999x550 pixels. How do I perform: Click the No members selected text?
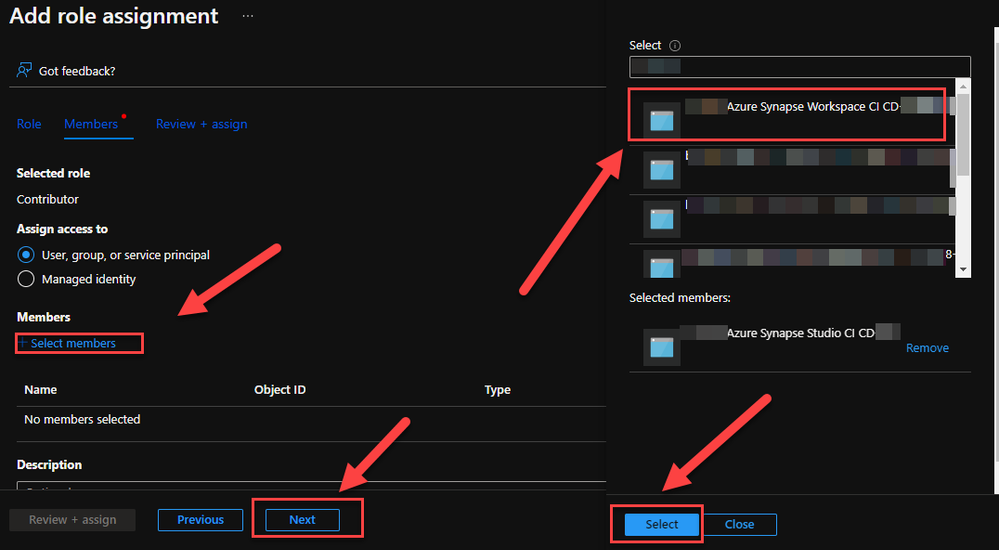[82, 419]
